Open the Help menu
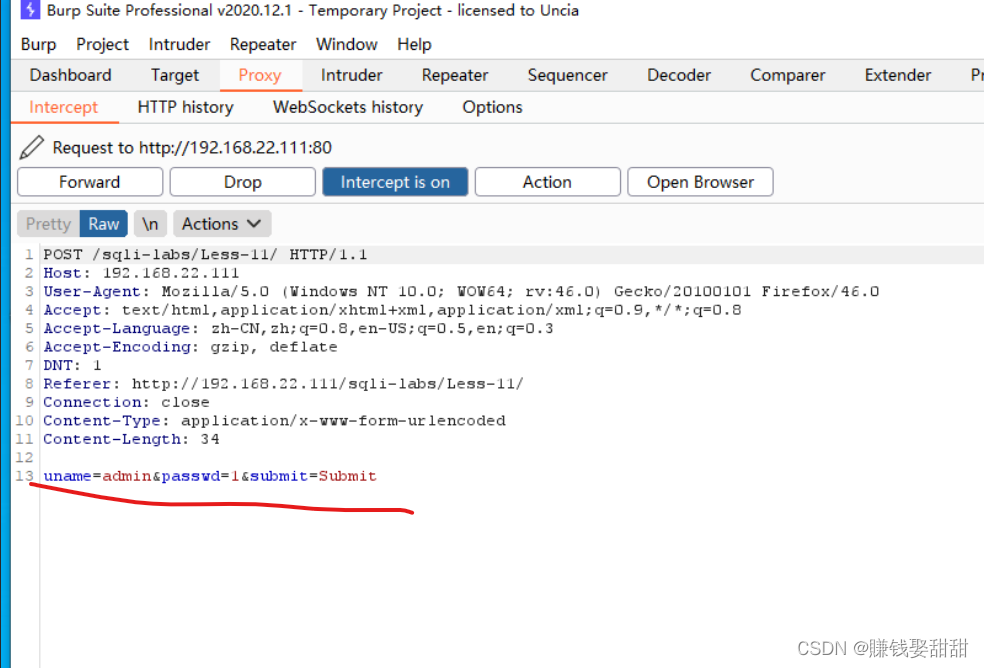This screenshot has width=984, height=668. [414, 45]
